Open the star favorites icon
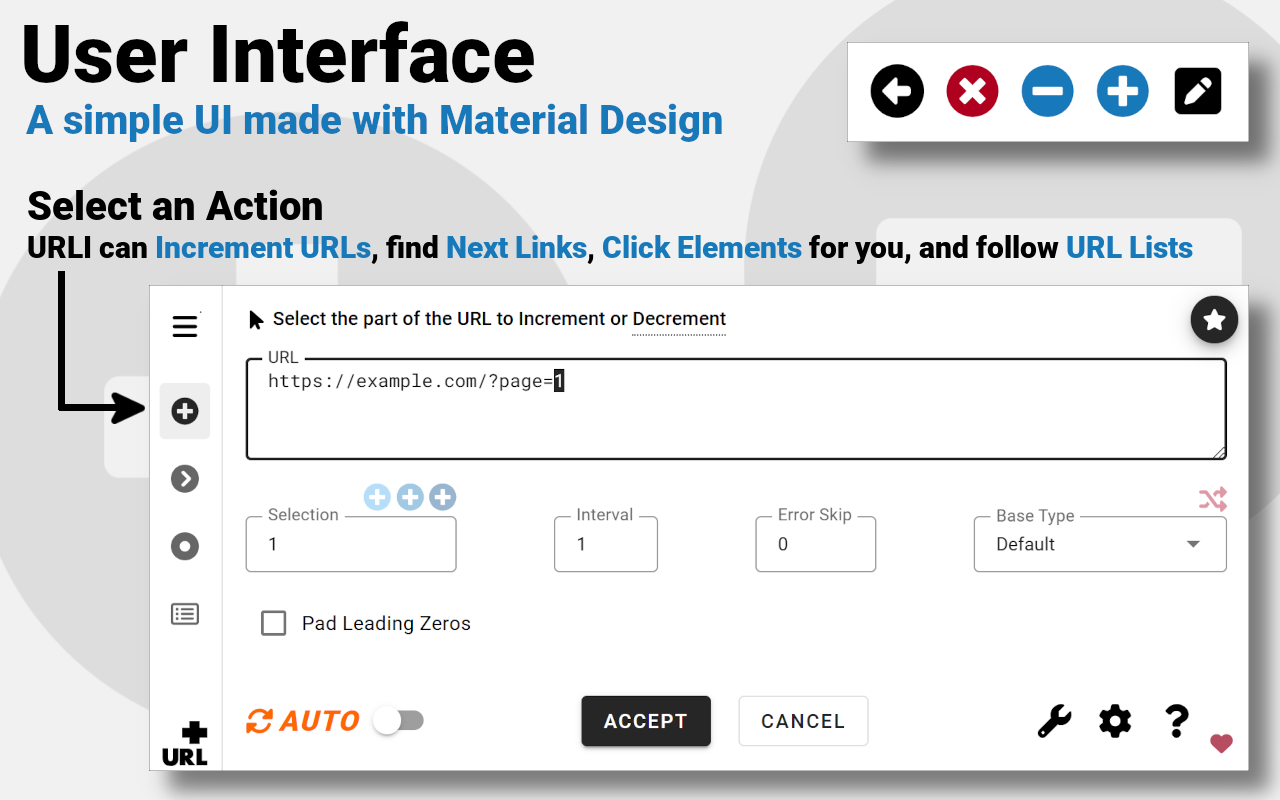 (x=1214, y=320)
